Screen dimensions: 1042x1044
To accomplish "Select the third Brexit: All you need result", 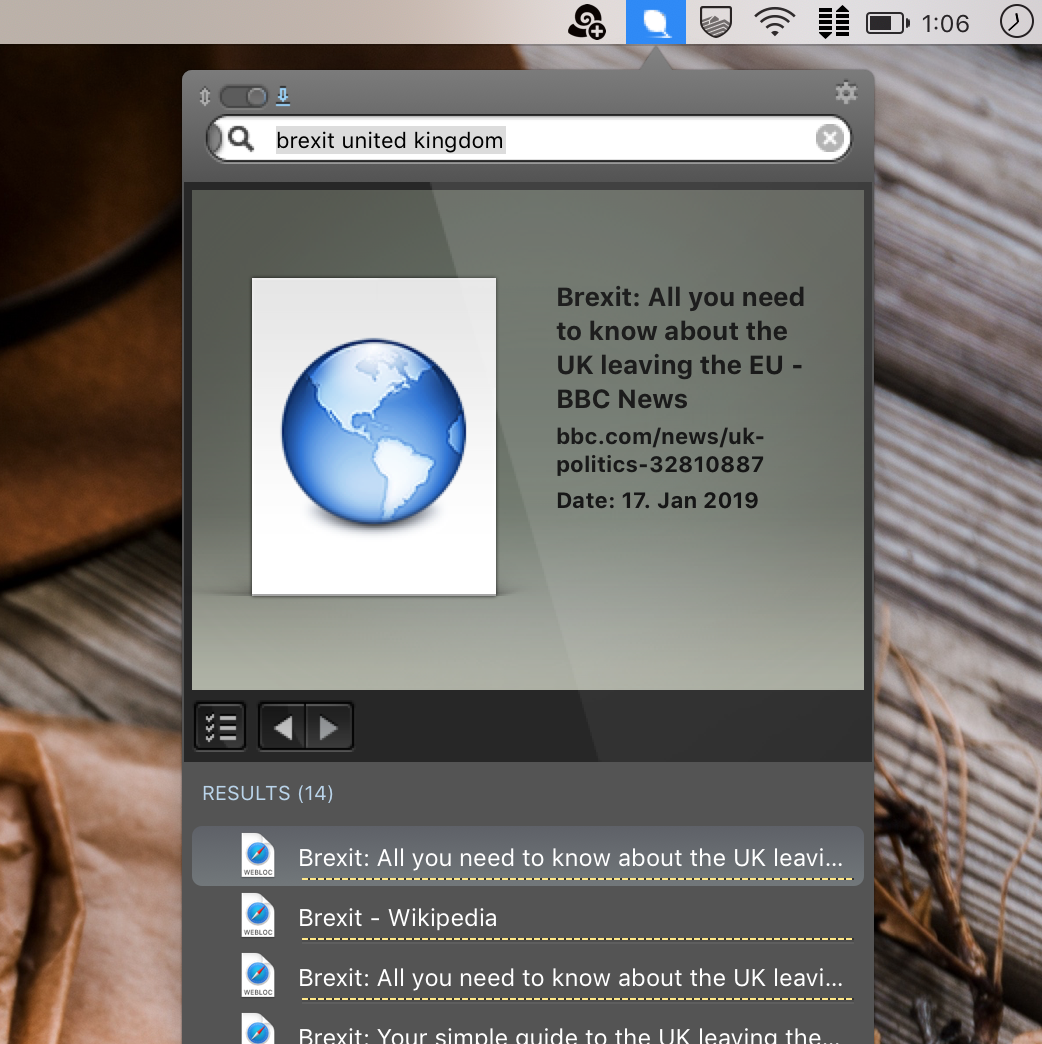I will 527,977.
